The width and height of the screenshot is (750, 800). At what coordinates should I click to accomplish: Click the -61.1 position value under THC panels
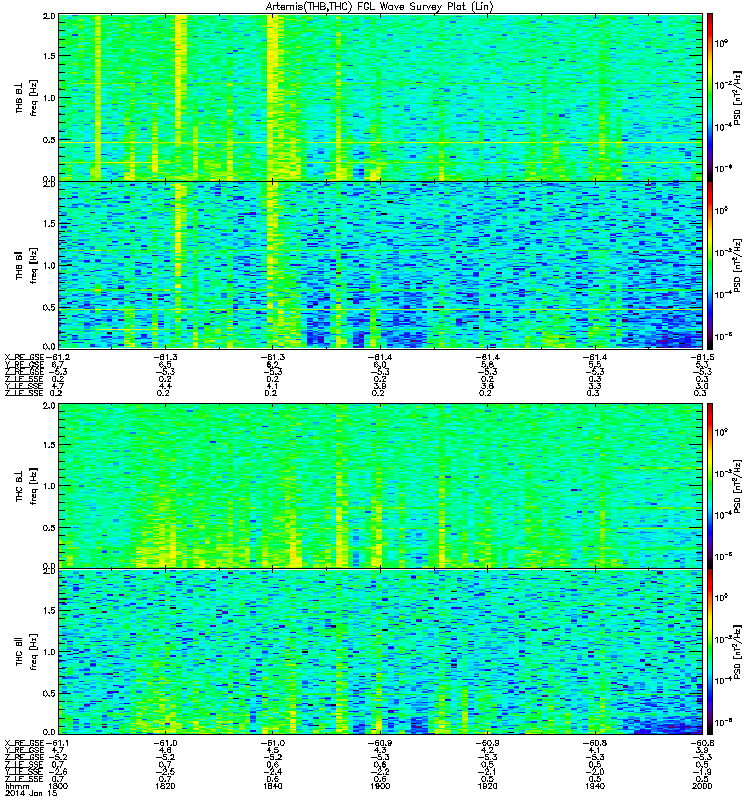tap(57, 743)
